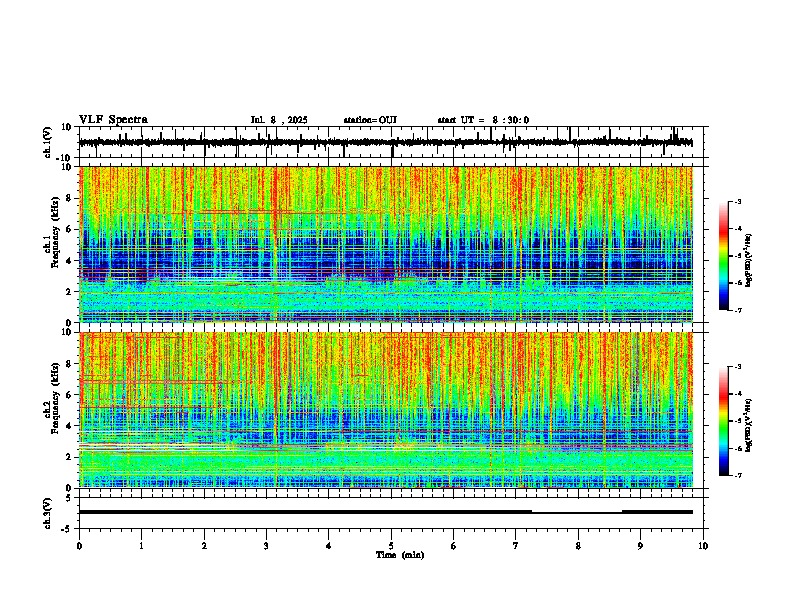792x612 pixels.
Task: Click the '-7' value below ch.2 color scale
Action: (737, 475)
